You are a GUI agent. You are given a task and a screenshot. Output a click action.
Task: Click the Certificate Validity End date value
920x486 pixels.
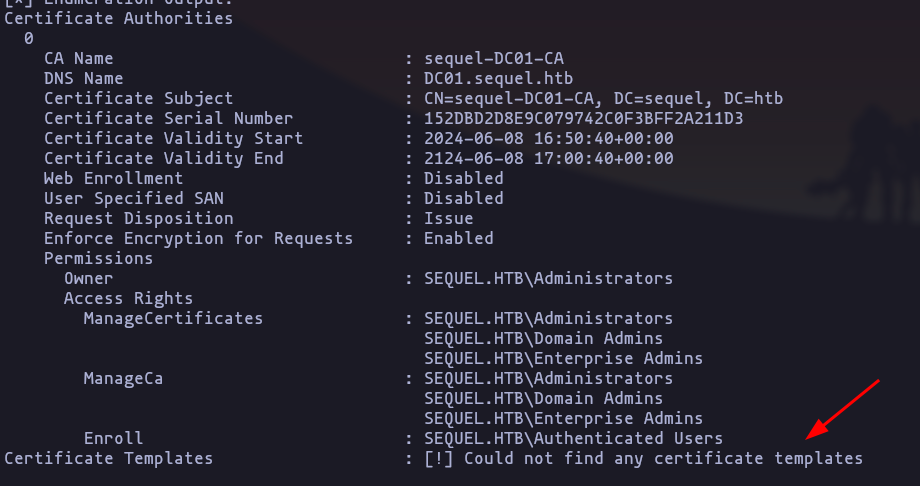point(549,158)
